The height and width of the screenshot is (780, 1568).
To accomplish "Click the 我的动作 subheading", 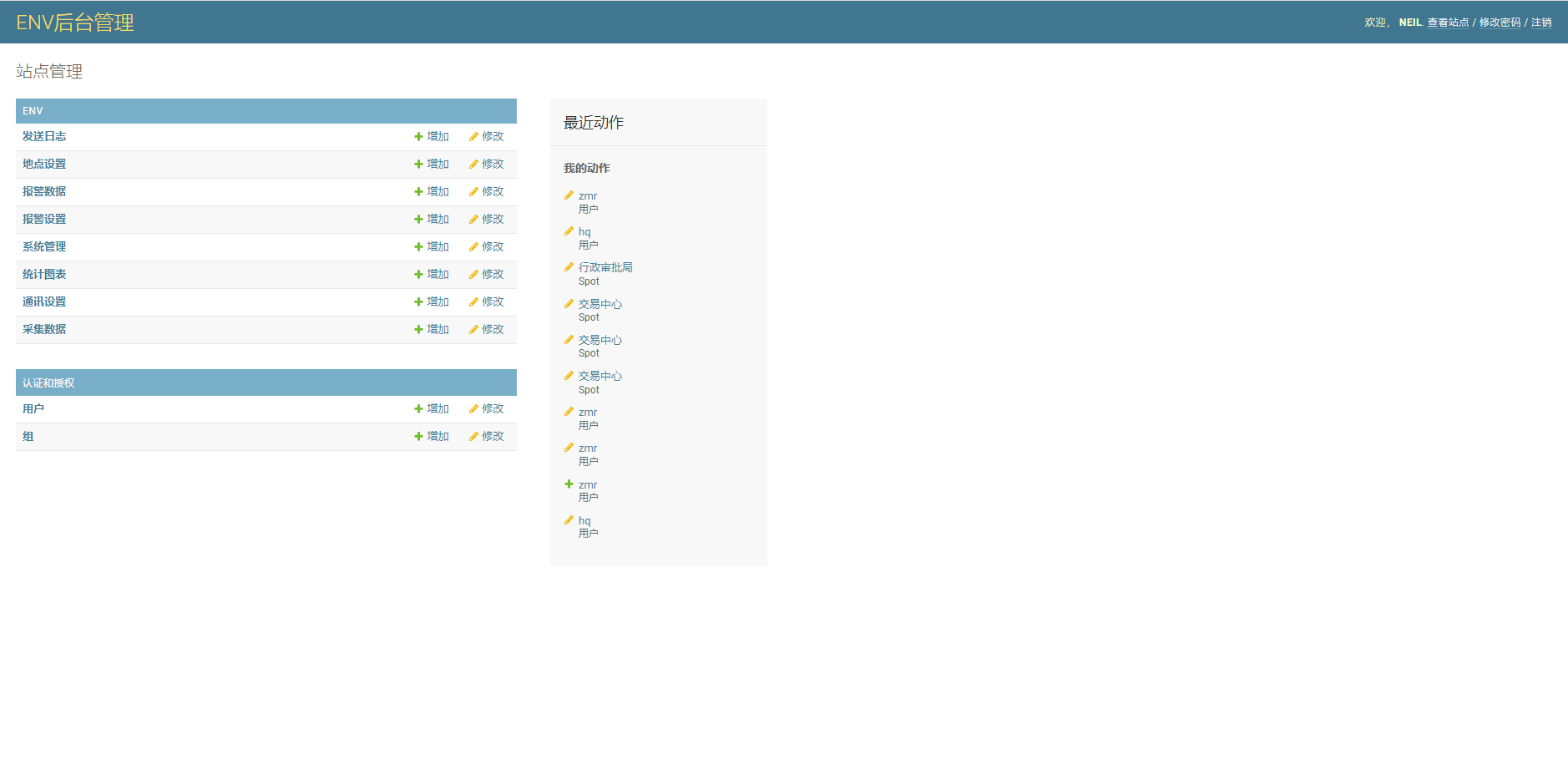I will click(587, 169).
